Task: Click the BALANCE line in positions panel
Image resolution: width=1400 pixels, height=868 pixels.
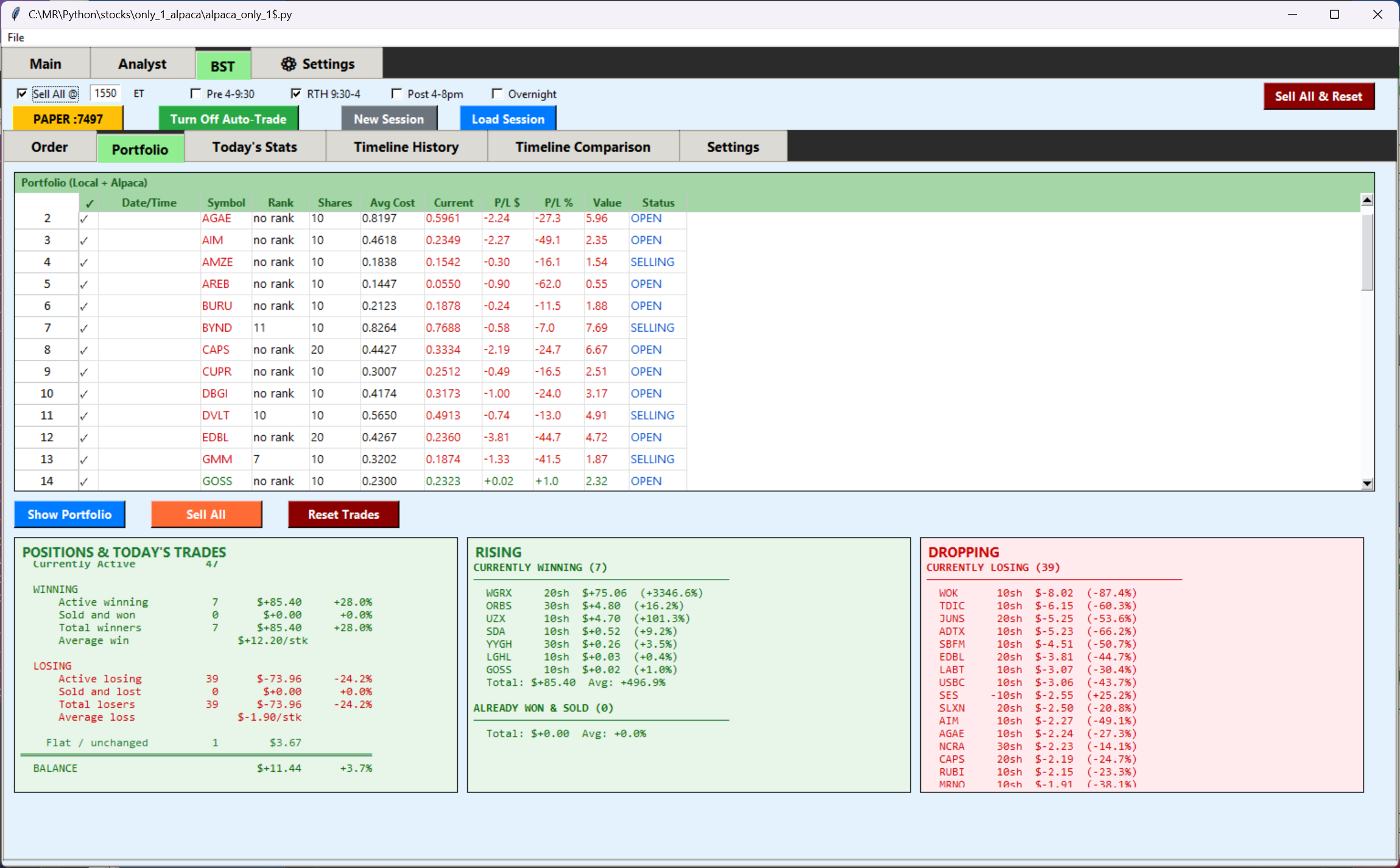Action: coord(202,768)
